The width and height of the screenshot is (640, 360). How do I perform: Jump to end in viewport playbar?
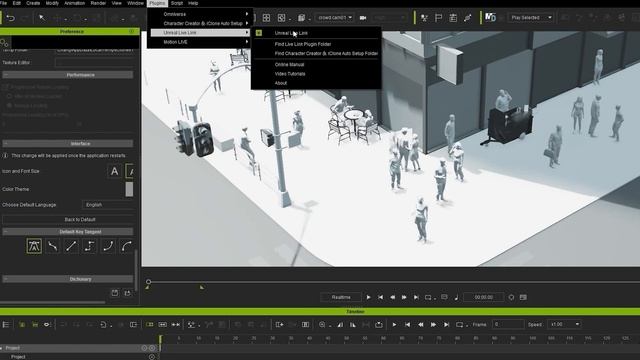[416, 297]
